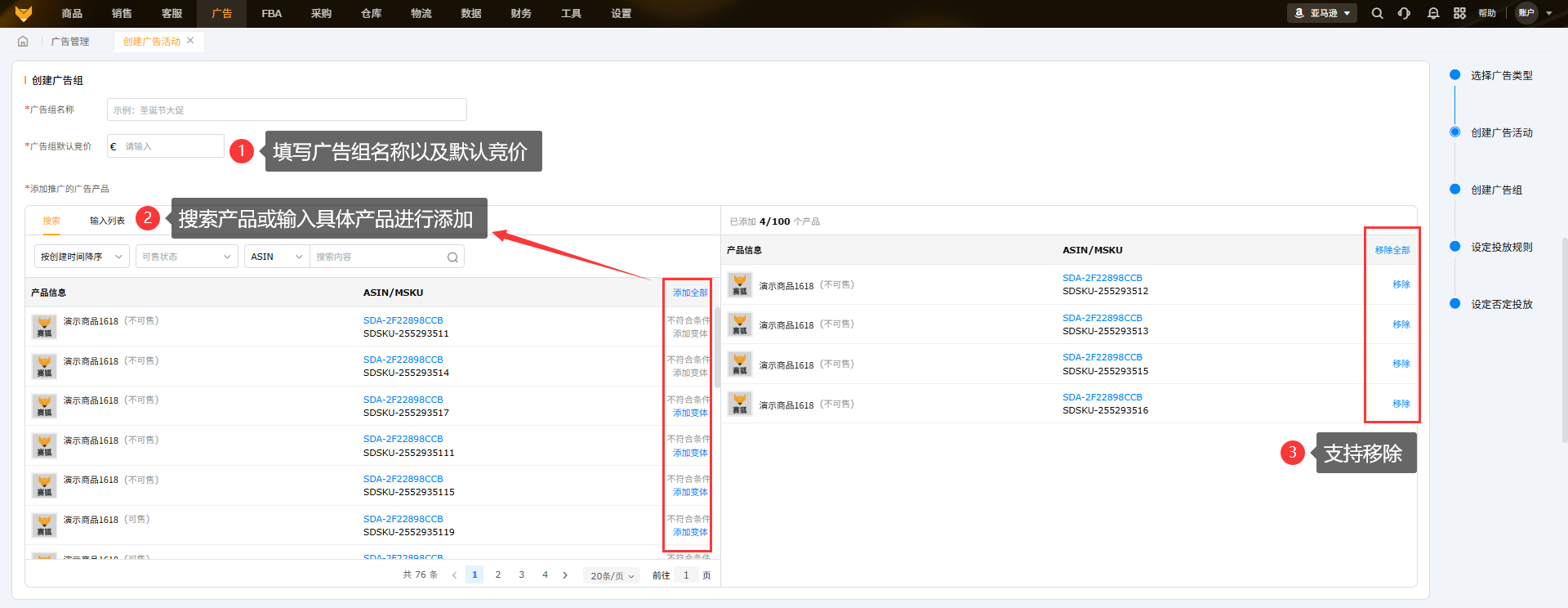The height and width of the screenshot is (608, 1568).
Task: Open the customer support headset icon
Action: [1404, 13]
